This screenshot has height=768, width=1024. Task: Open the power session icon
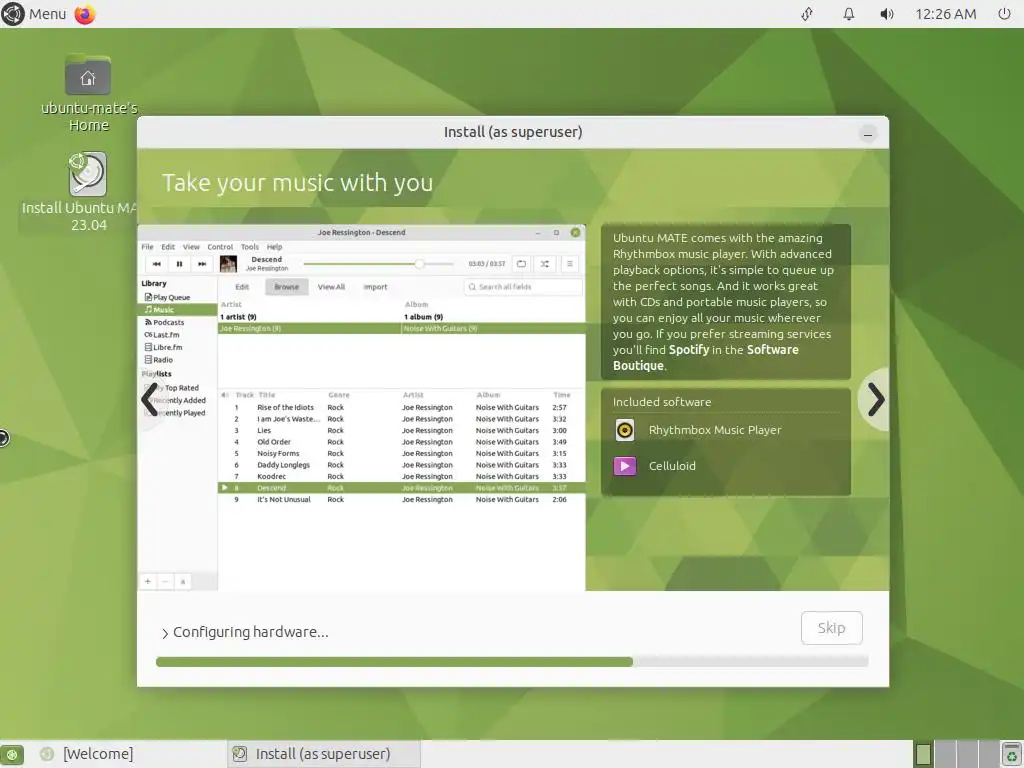click(x=1004, y=14)
